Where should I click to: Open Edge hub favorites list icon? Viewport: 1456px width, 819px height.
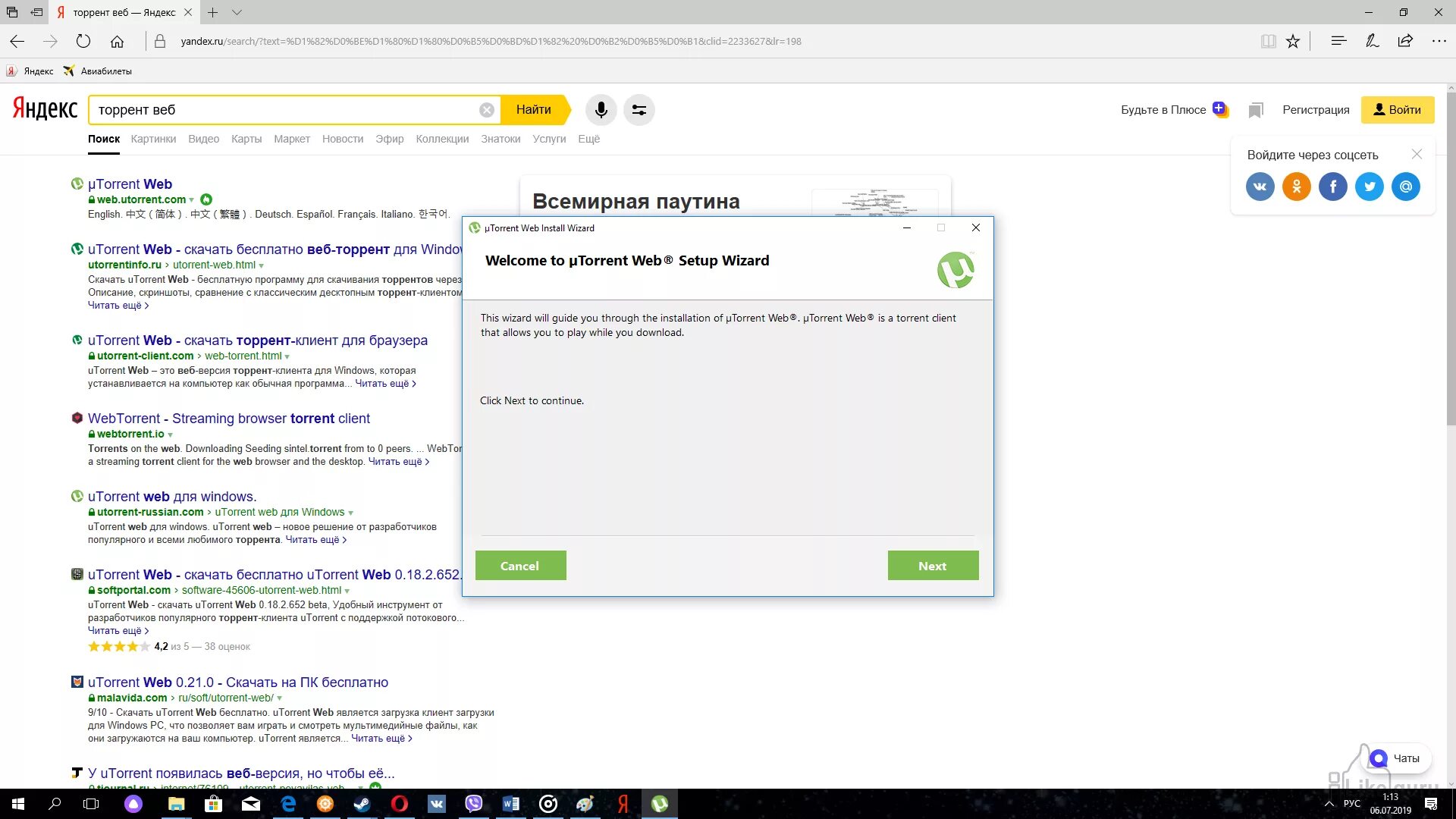coord(1338,41)
